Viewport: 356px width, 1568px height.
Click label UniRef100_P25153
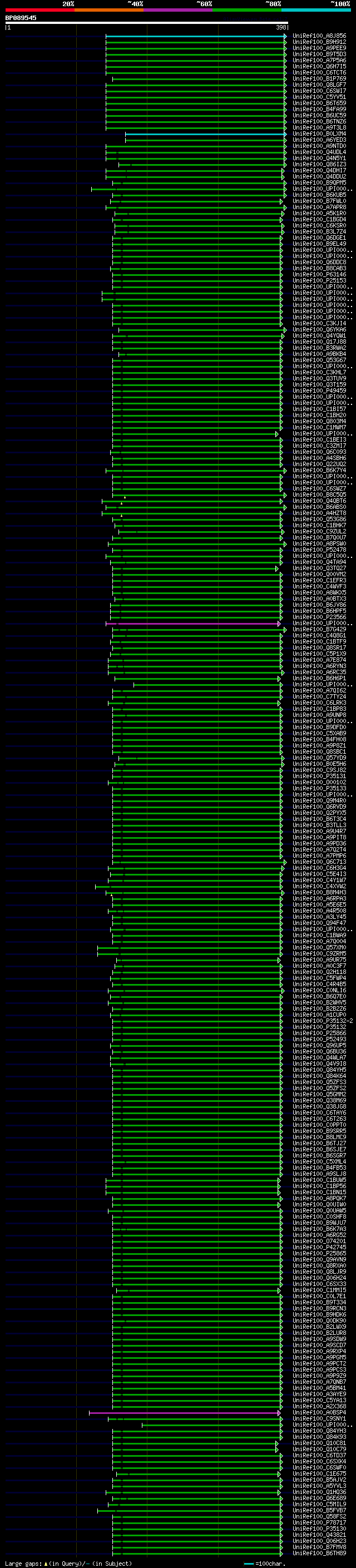(x=319, y=280)
